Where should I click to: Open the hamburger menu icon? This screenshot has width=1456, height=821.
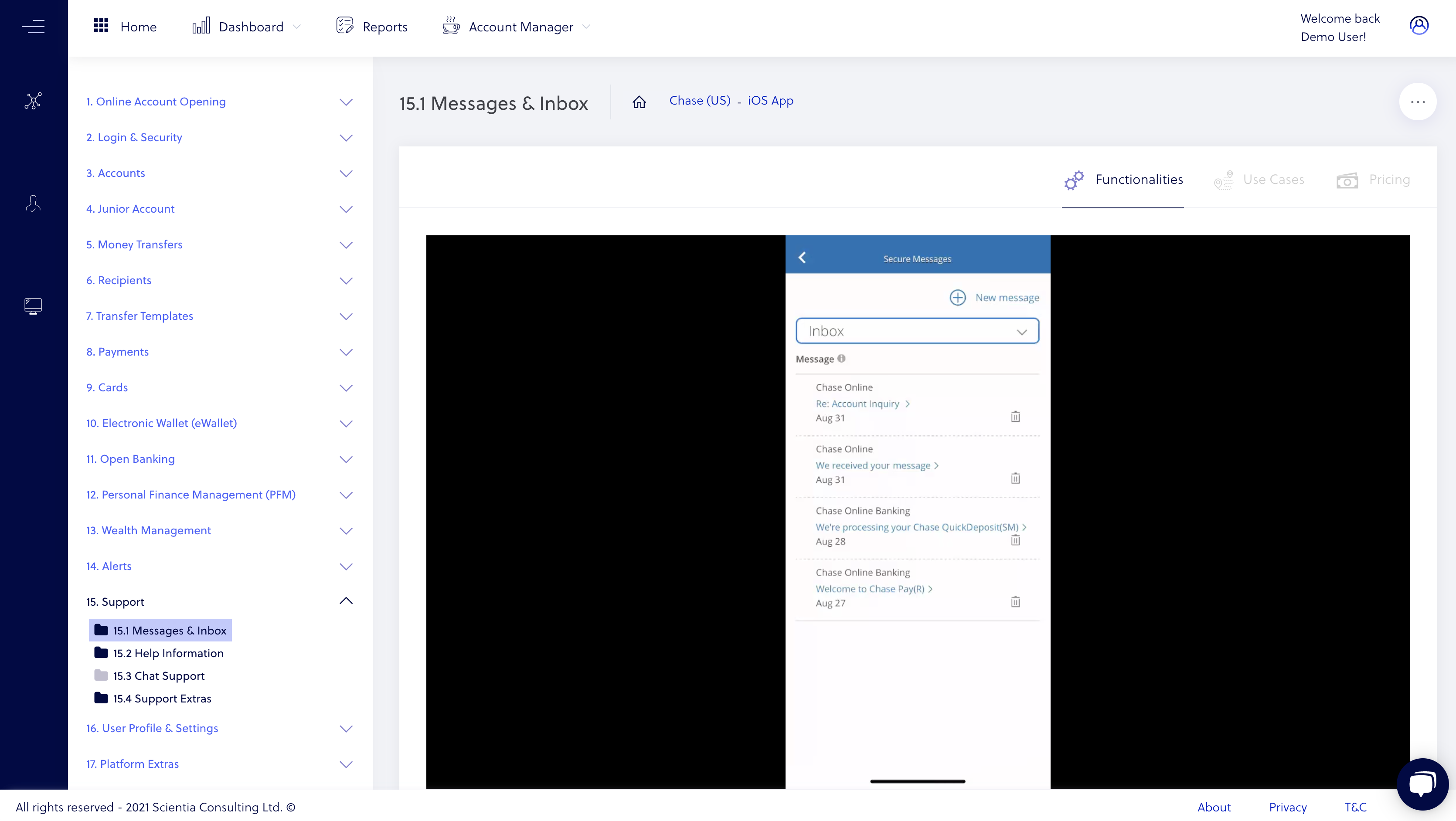pos(33,27)
